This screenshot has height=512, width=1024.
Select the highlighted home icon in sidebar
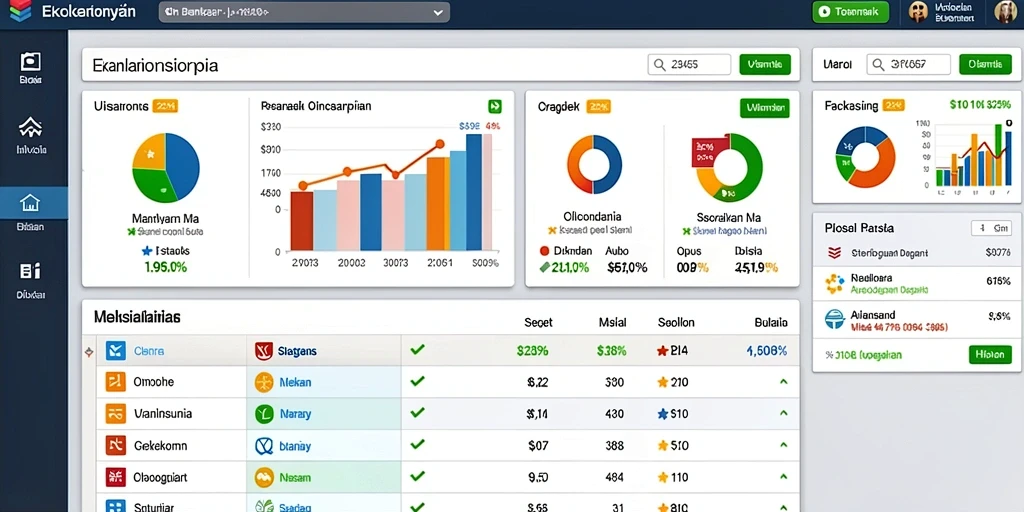pyautogui.click(x=31, y=203)
